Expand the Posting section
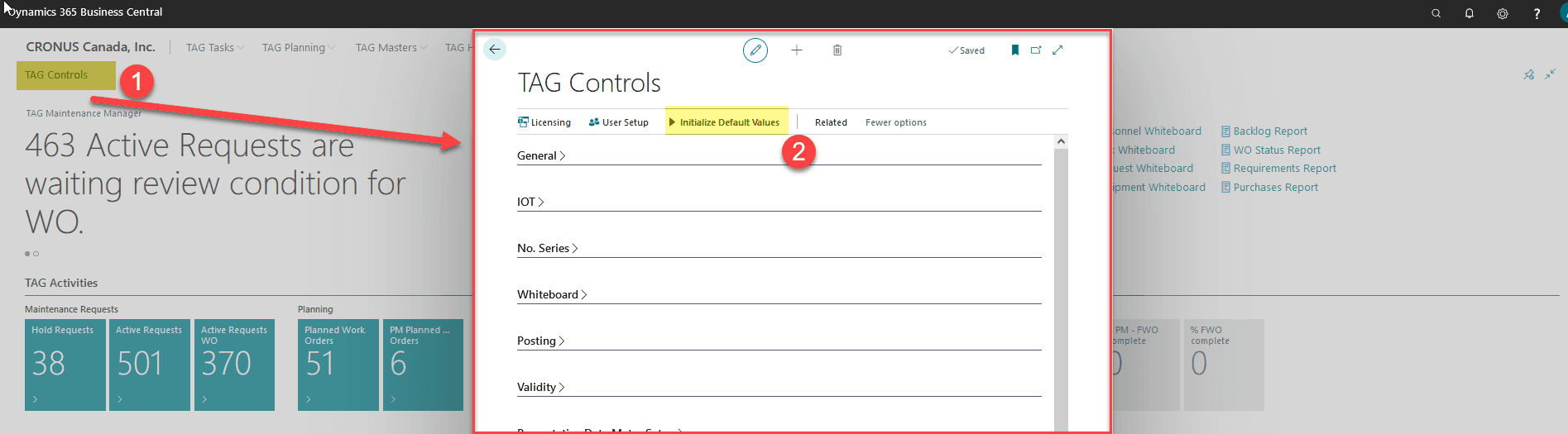Viewport: 1568px width, 434px height. point(541,341)
